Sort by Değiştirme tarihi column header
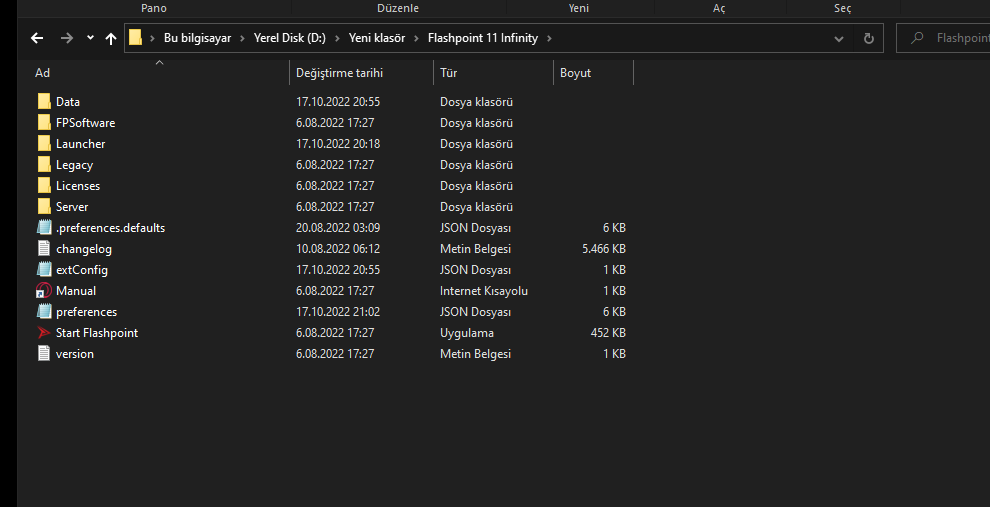 coord(340,73)
